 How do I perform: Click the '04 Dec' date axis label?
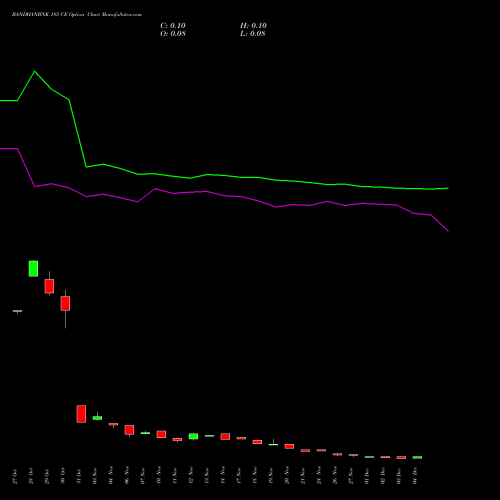coord(415,476)
